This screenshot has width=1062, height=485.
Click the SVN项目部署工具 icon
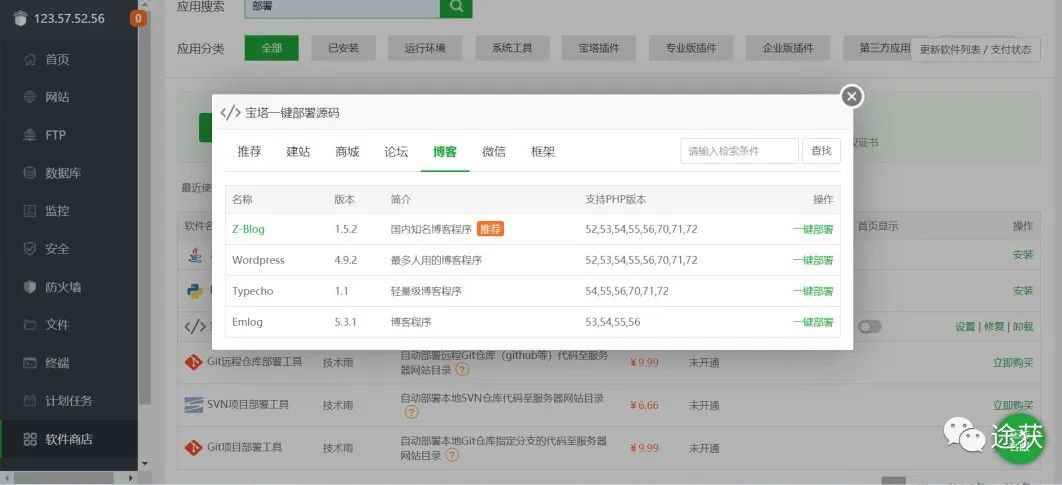pos(194,405)
